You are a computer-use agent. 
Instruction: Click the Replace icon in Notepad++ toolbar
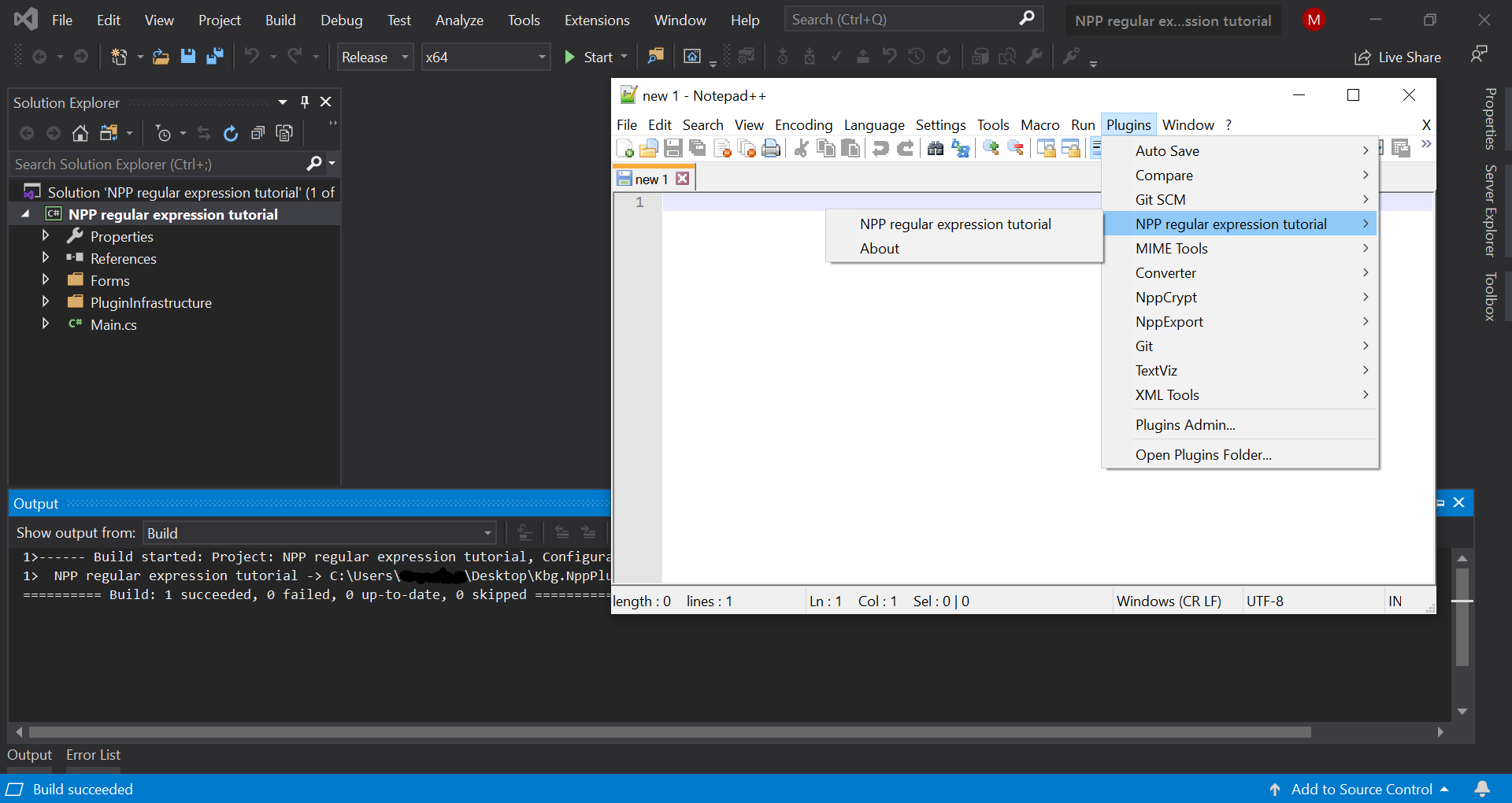pyautogui.click(x=961, y=148)
